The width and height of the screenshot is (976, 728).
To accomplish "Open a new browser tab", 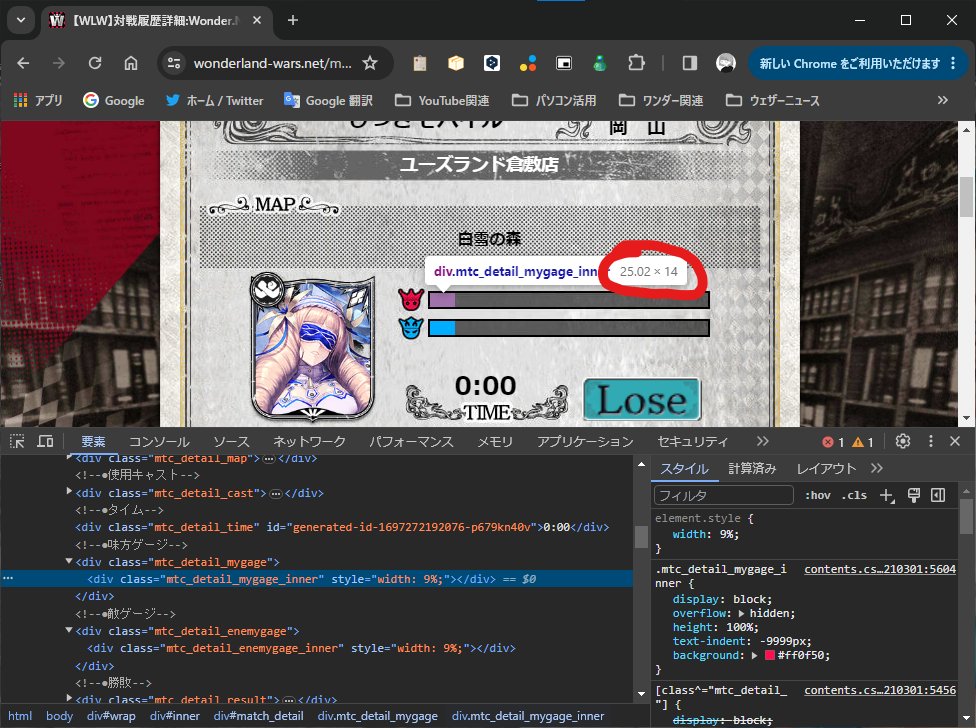I will point(293,20).
